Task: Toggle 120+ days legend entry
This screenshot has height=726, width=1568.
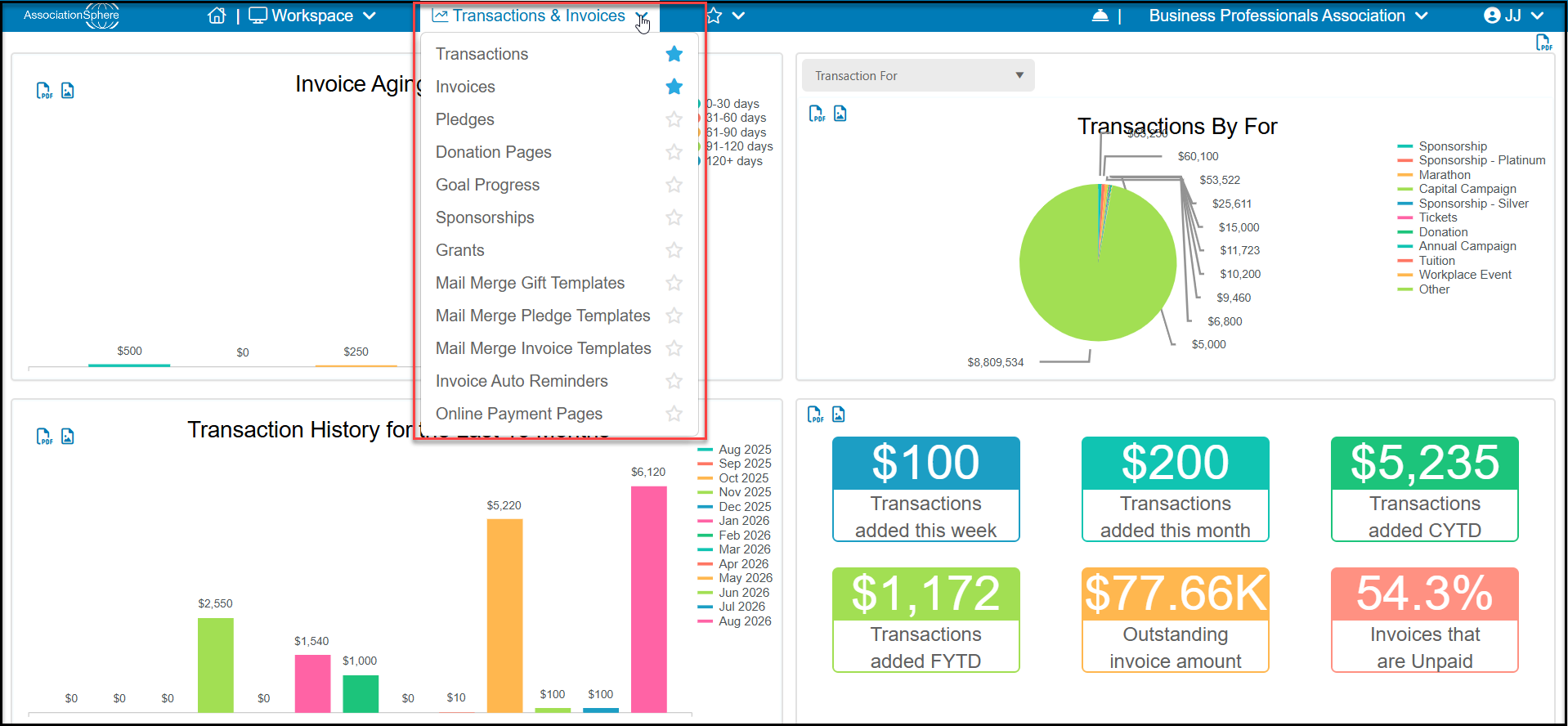Action: (x=731, y=161)
